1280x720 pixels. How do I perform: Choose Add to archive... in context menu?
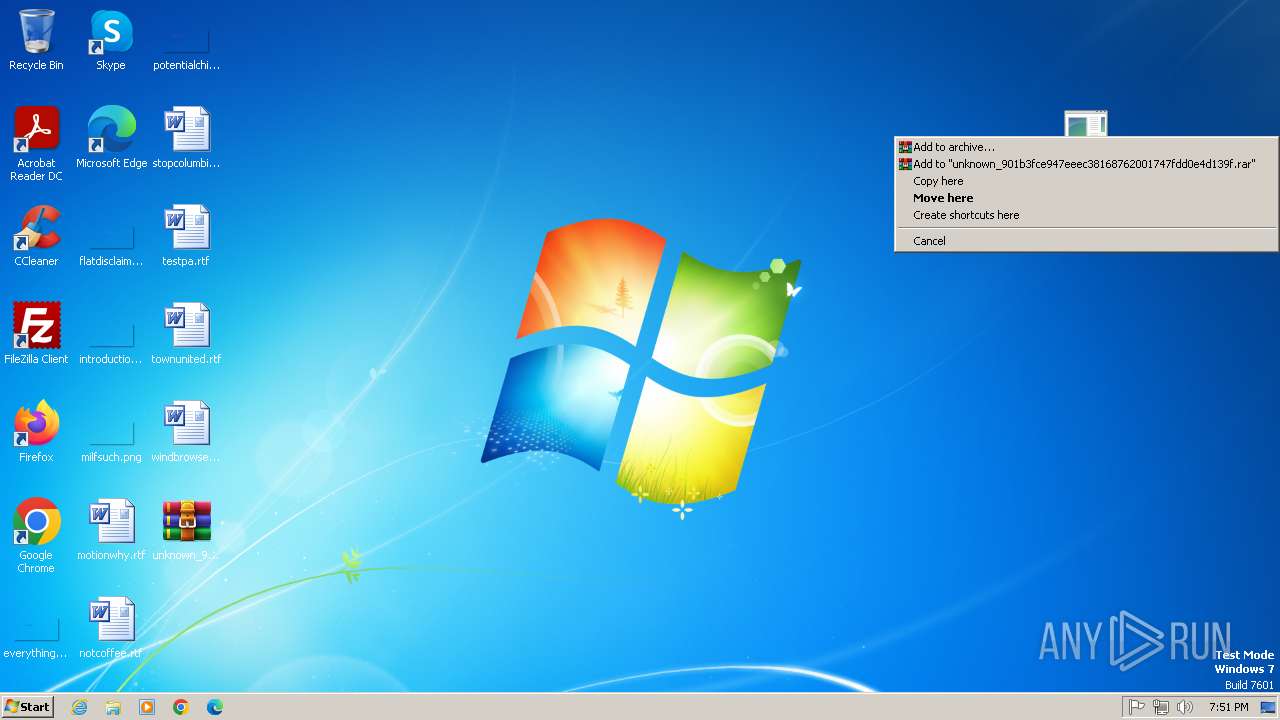(x=1085, y=147)
